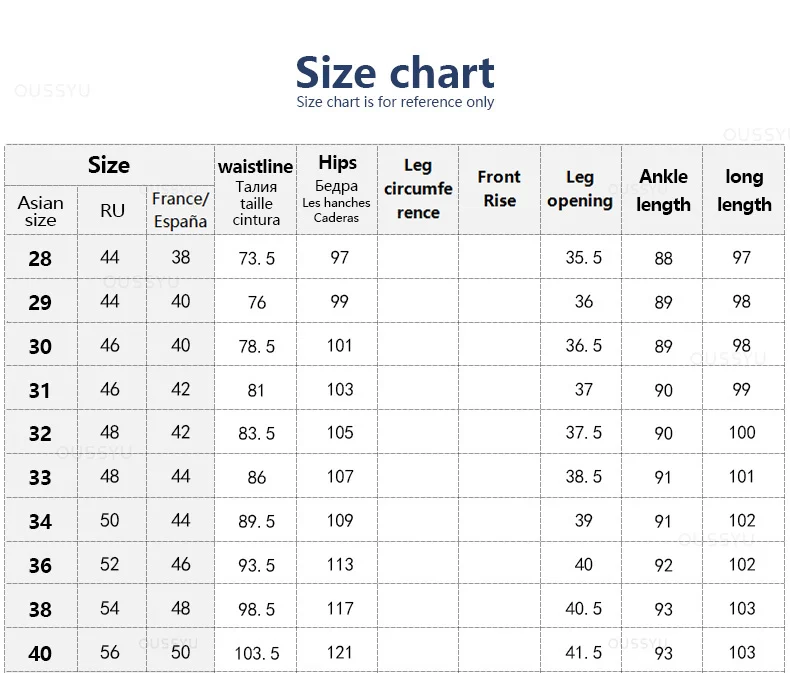Click the merged 'Size' header cell
Viewport: 790px width, 673px height.
(x=109, y=165)
